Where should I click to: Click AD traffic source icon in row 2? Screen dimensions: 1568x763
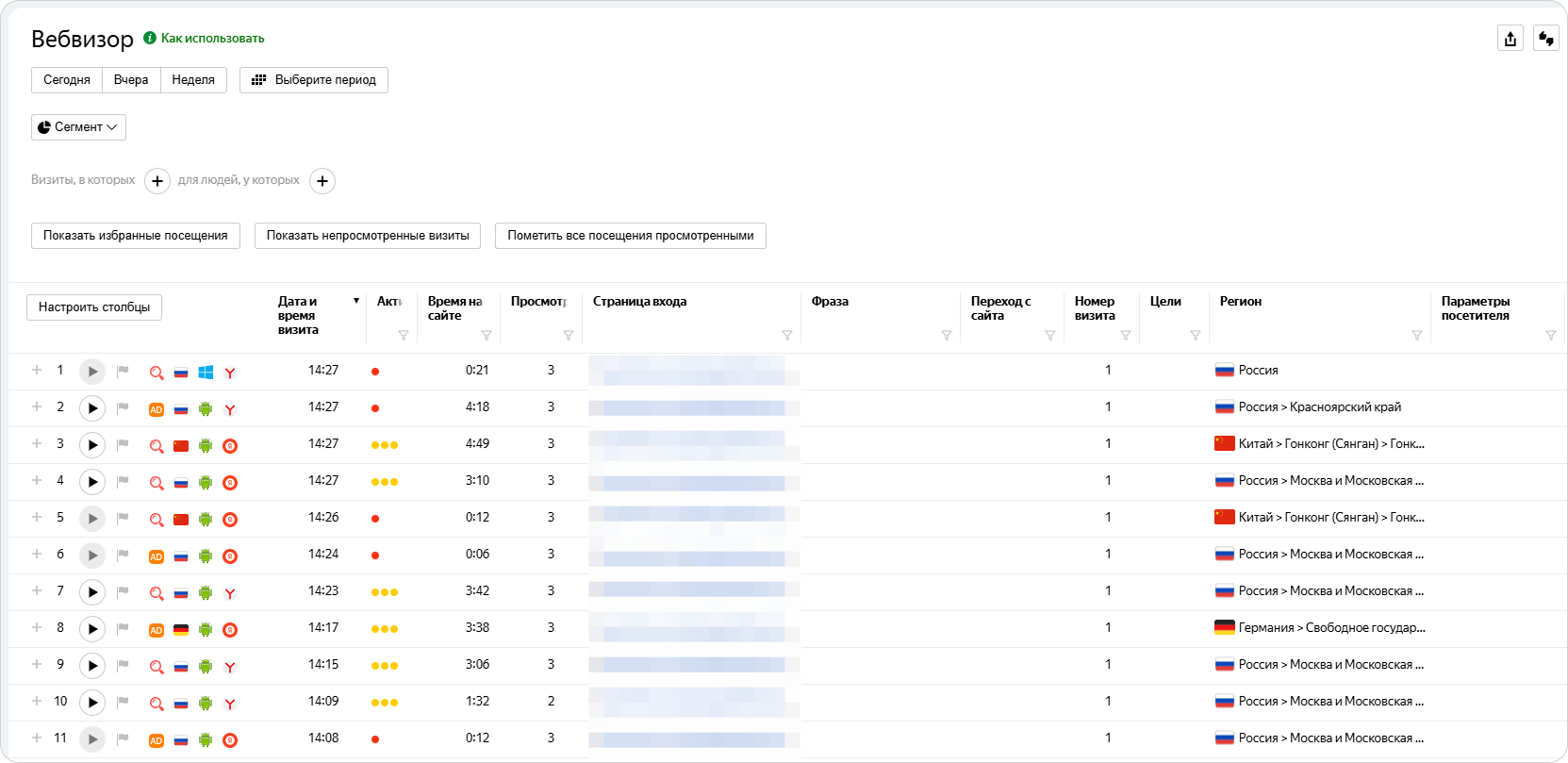pos(157,409)
